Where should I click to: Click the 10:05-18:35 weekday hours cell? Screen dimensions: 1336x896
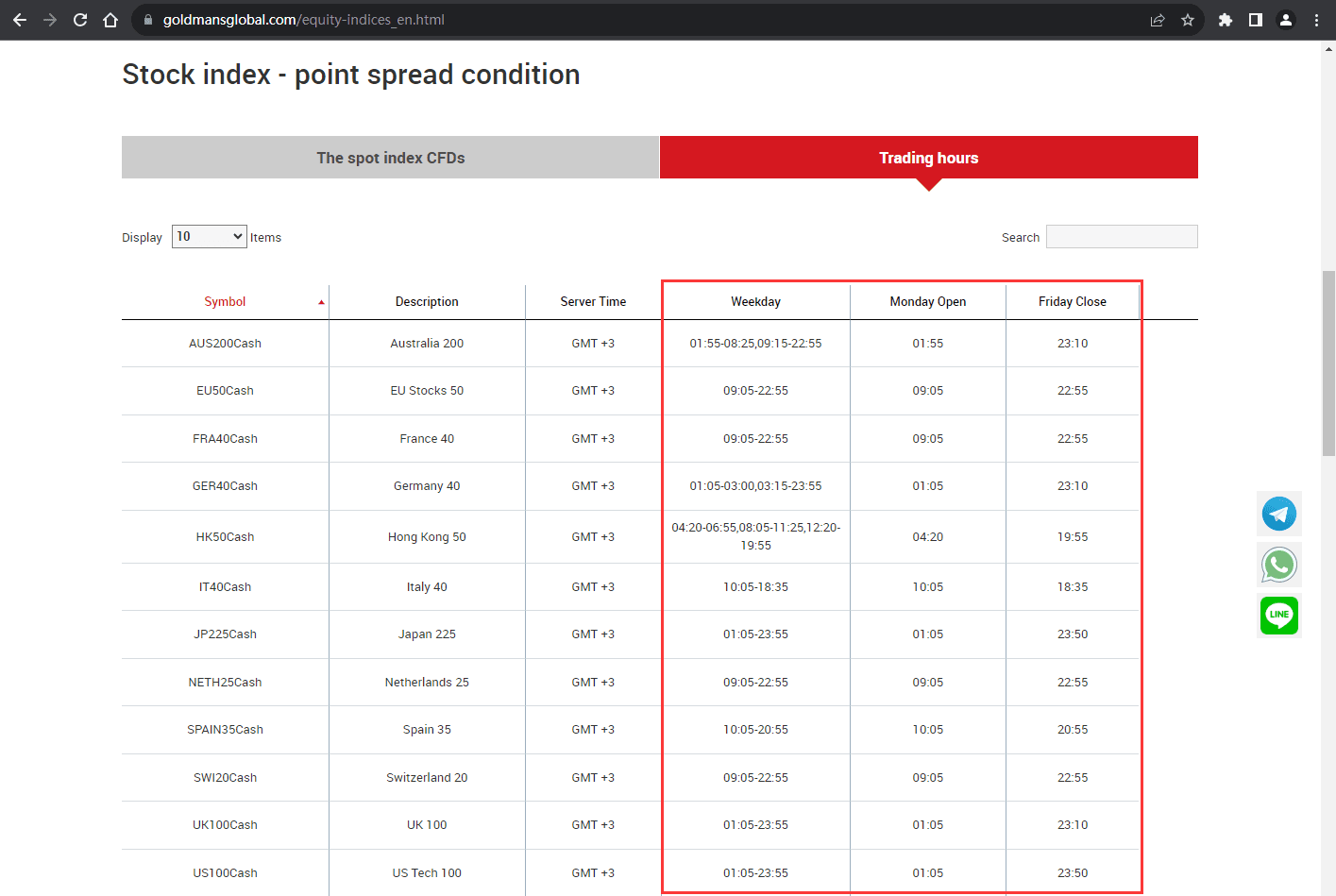pos(755,587)
